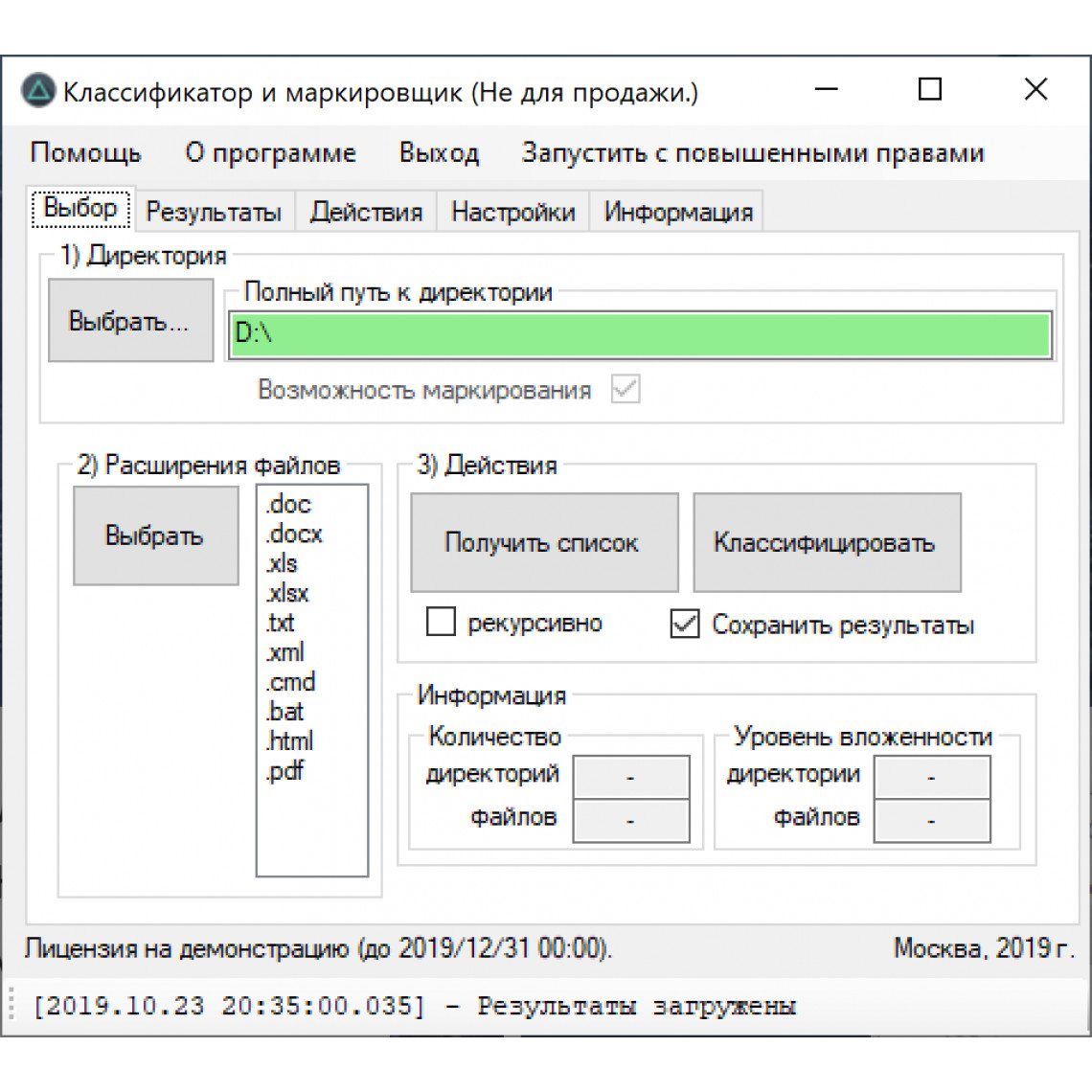Switch to the Результаты tab
Image resolution: width=1092 pixels, height=1092 pixels.
coord(214,212)
